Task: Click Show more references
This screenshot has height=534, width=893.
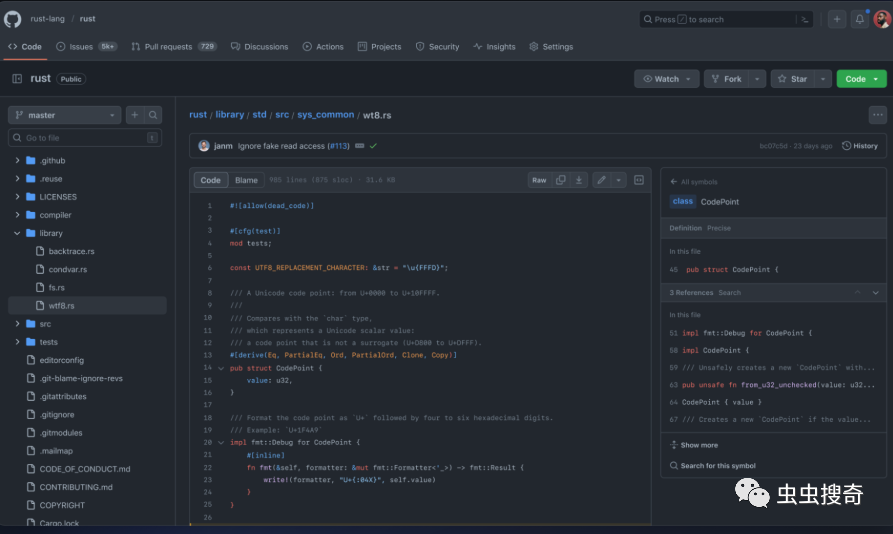Action: [x=694, y=445]
